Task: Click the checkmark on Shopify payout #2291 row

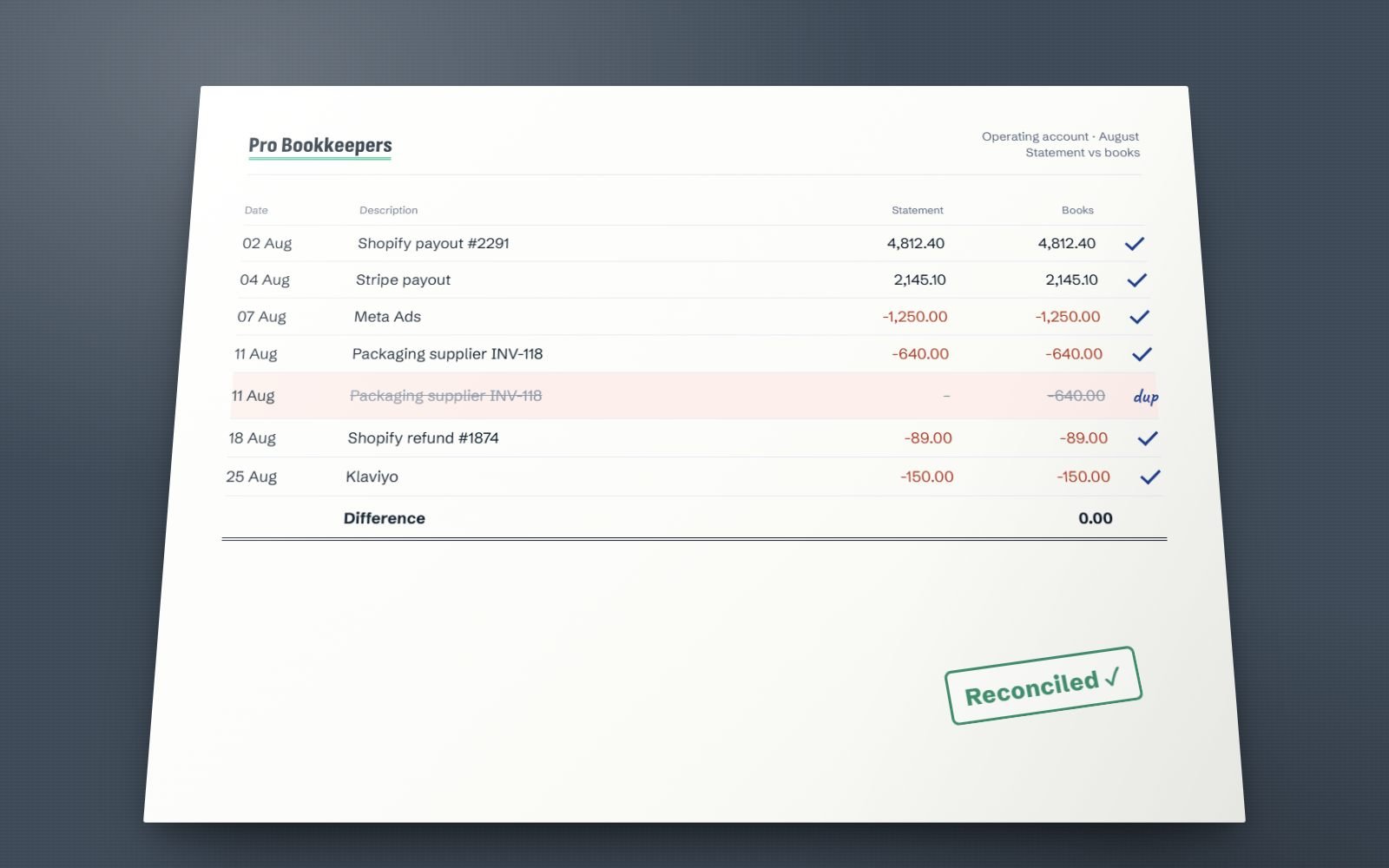Action: click(x=1135, y=244)
